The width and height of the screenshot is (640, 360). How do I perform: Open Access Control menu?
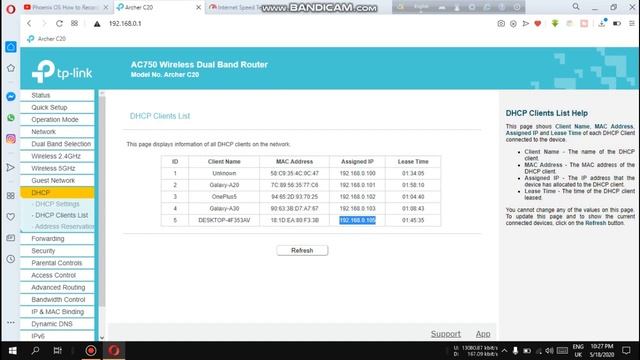coord(57,276)
